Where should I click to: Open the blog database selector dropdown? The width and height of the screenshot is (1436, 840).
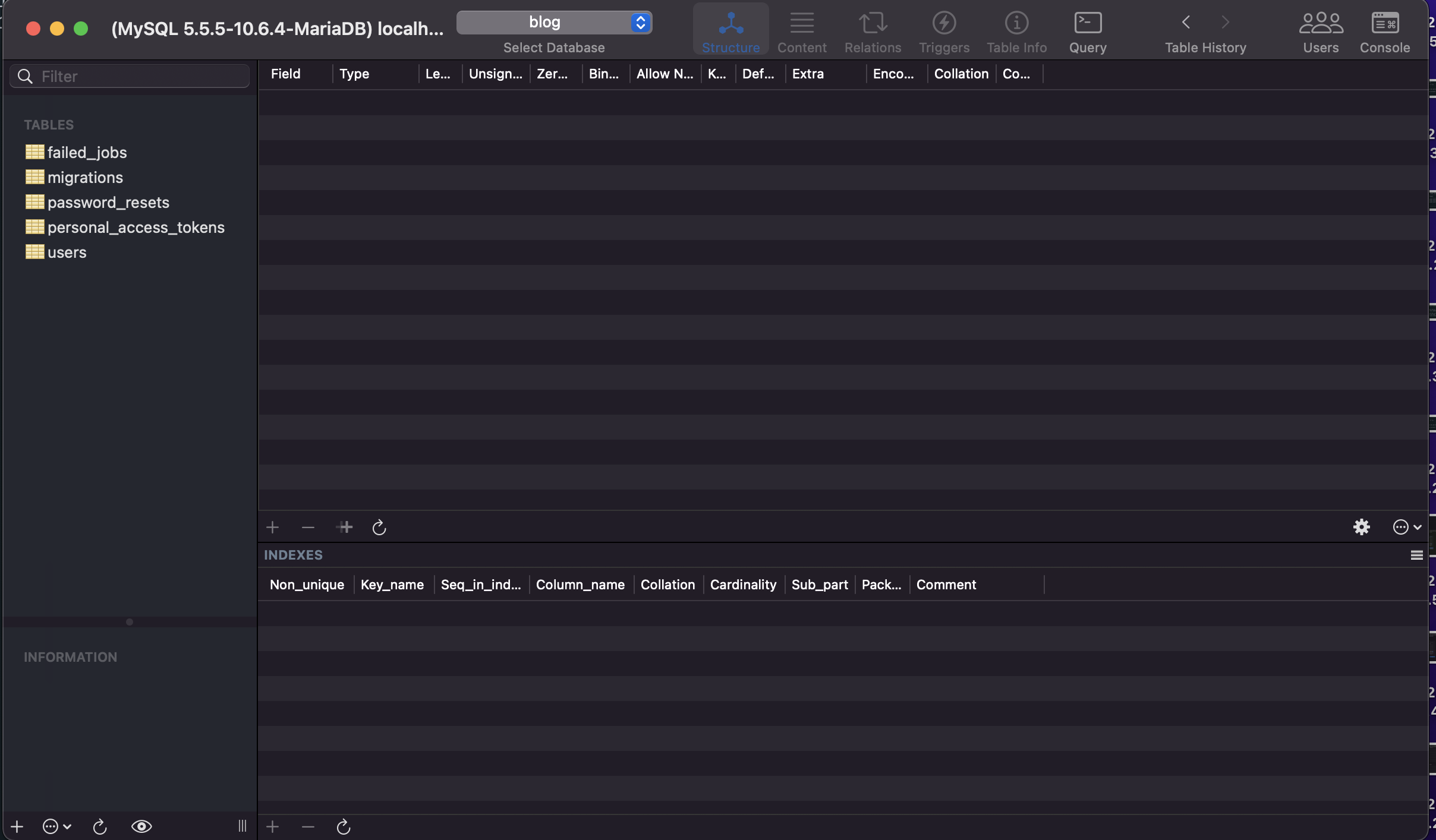[x=554, y=23]
